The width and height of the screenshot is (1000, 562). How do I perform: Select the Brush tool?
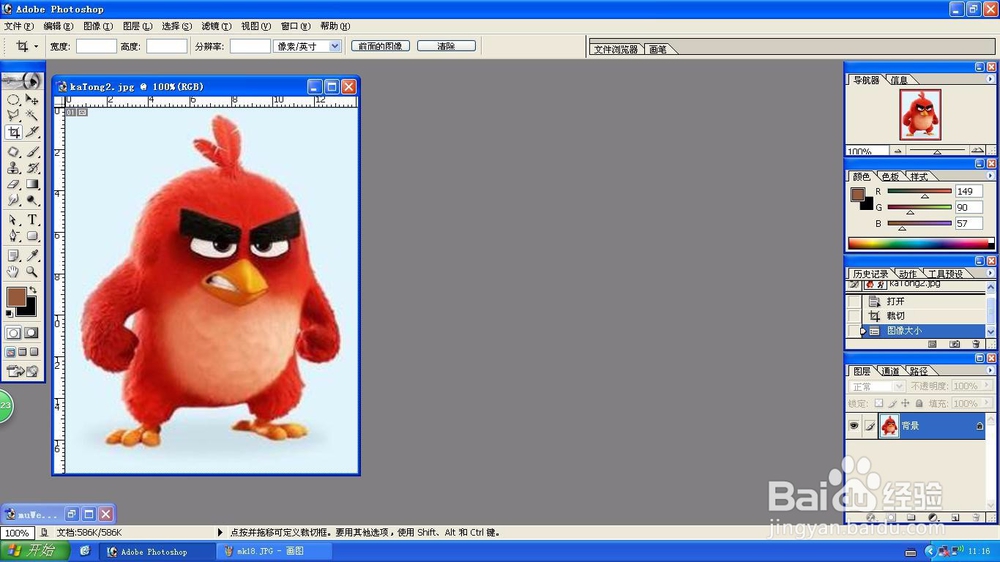click(32, 152)
